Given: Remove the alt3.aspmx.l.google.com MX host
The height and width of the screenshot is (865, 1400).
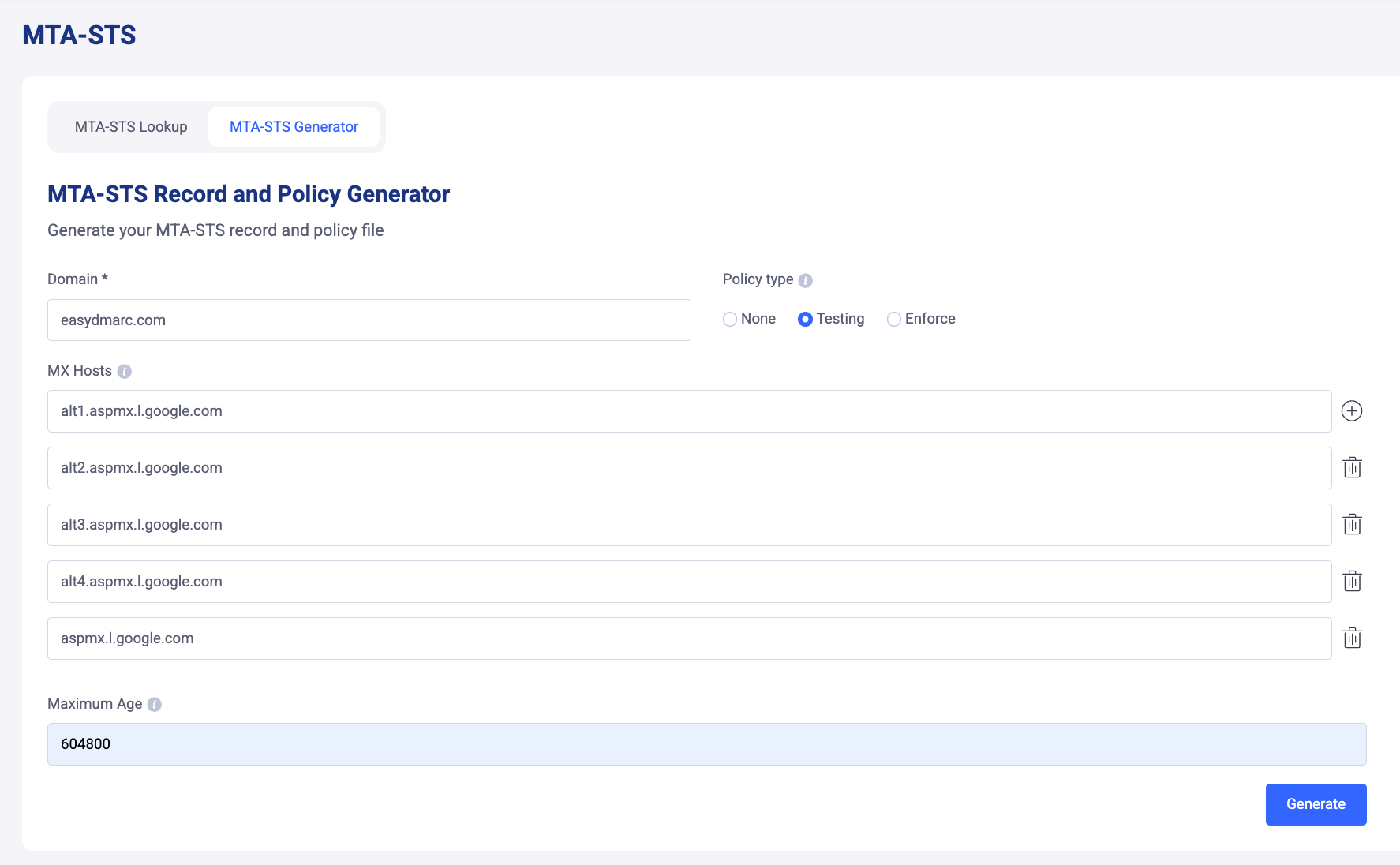Looking at the screenshot, I should 1352,525.
